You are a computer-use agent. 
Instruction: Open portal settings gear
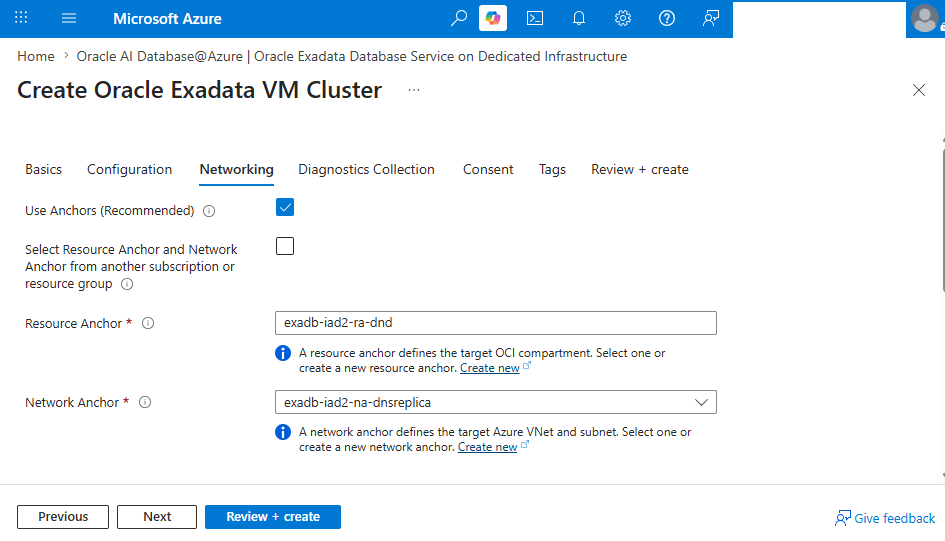[x=623, y=18]
